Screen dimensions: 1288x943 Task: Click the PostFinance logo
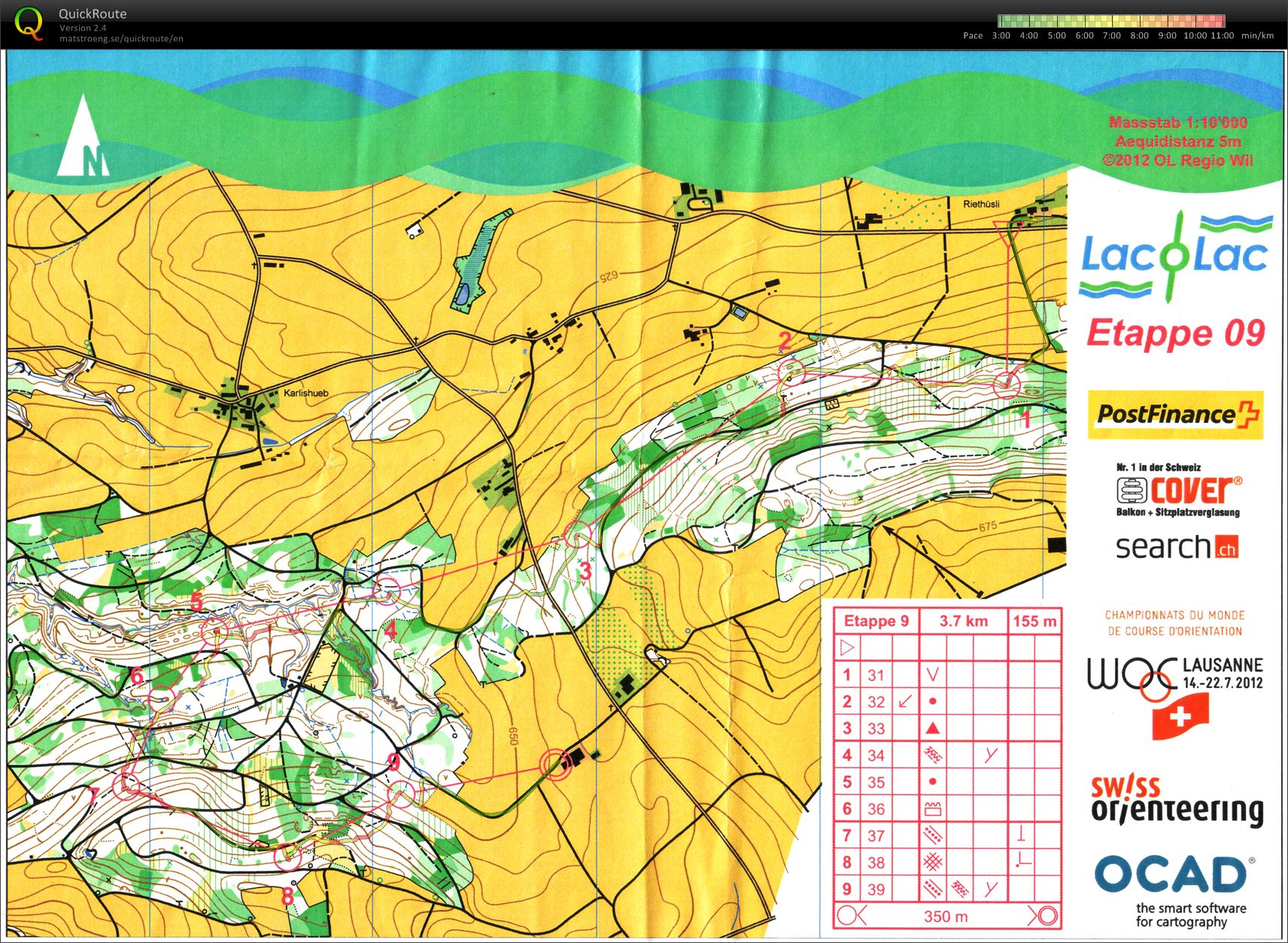pyautogui.click(x=1174, y=414)
